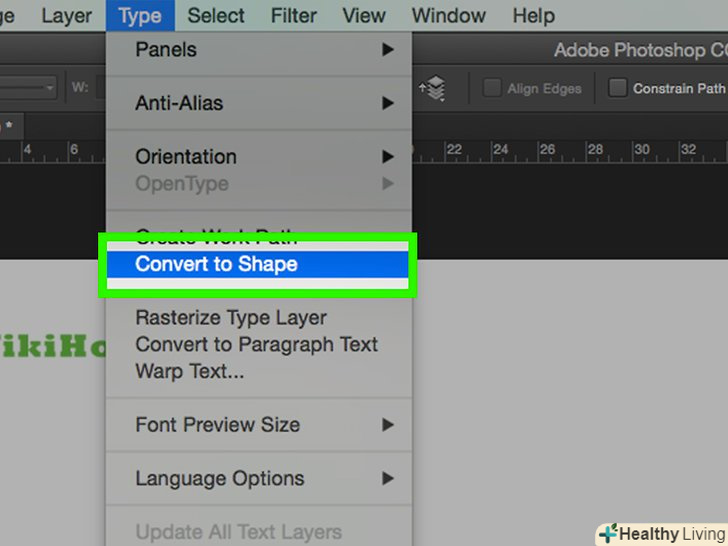Screen dimensions: 728x546
Task: Choose Convert to Paragraph Text
Action: tap(256, 345)
